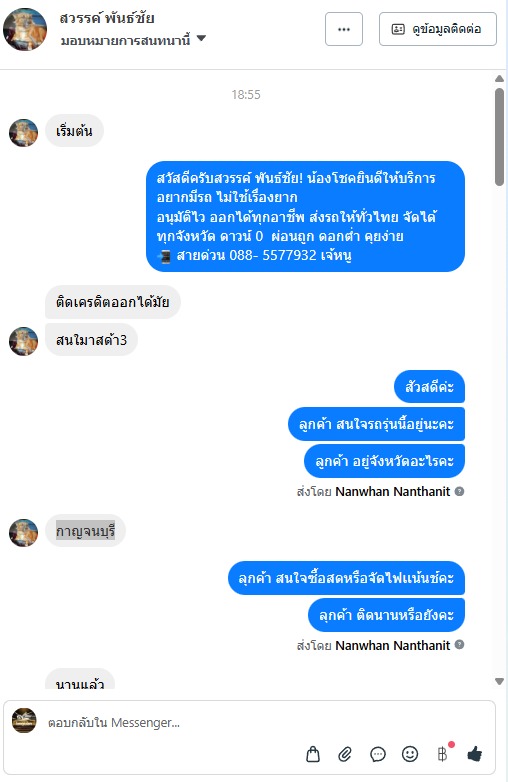
Task: Send a thumbs-up like
Action: (475, 754)
